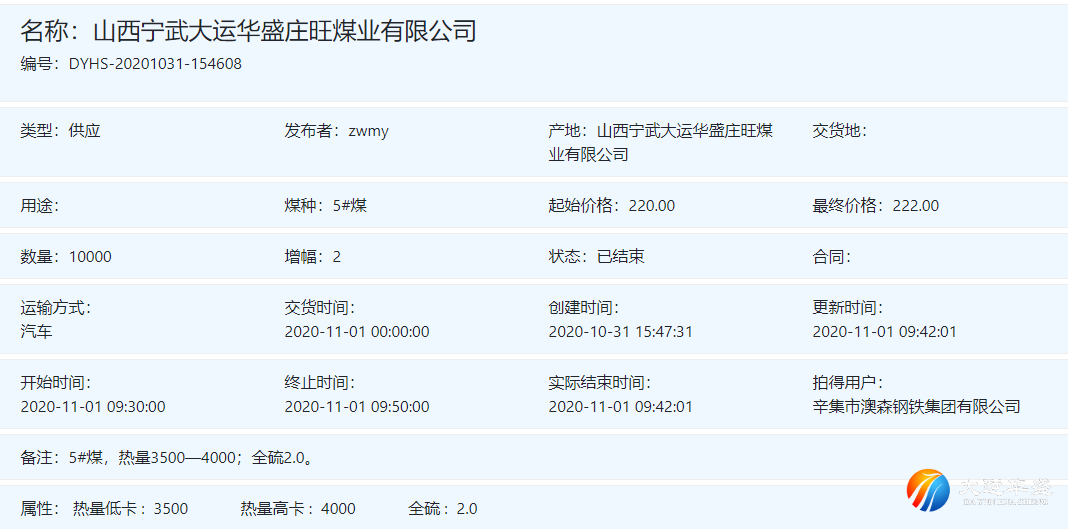Select the listing number DYHS-20201031-154608
The width and height of the screenshot is (1068, 529).
(155, 64)
